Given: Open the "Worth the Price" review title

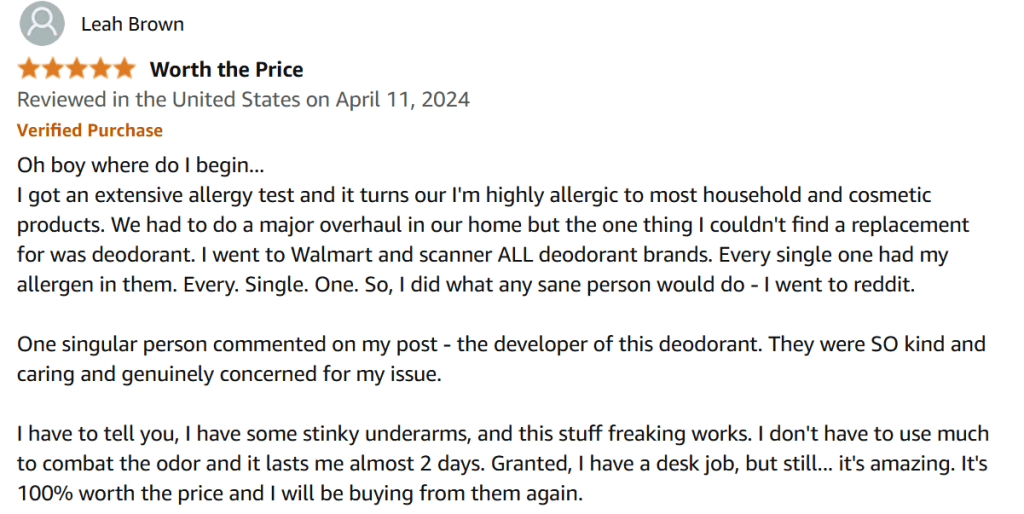Looking at the screenshot, I should 226,69.
